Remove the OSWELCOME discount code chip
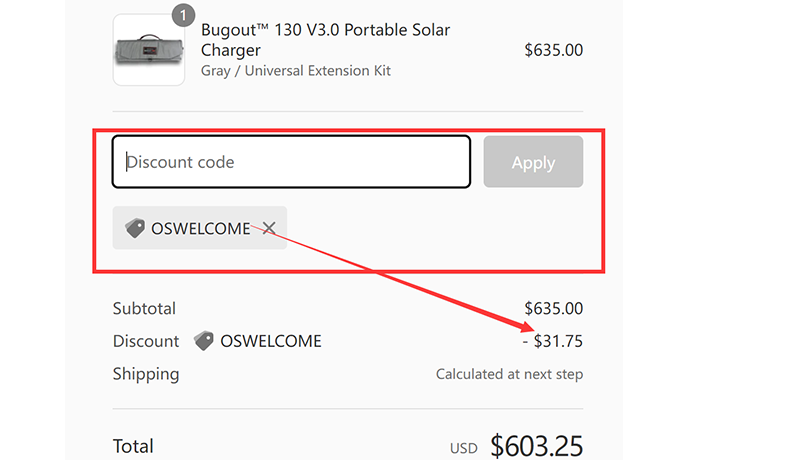The height and width of the screenshot is (460, 800). (x=269, y=229)
